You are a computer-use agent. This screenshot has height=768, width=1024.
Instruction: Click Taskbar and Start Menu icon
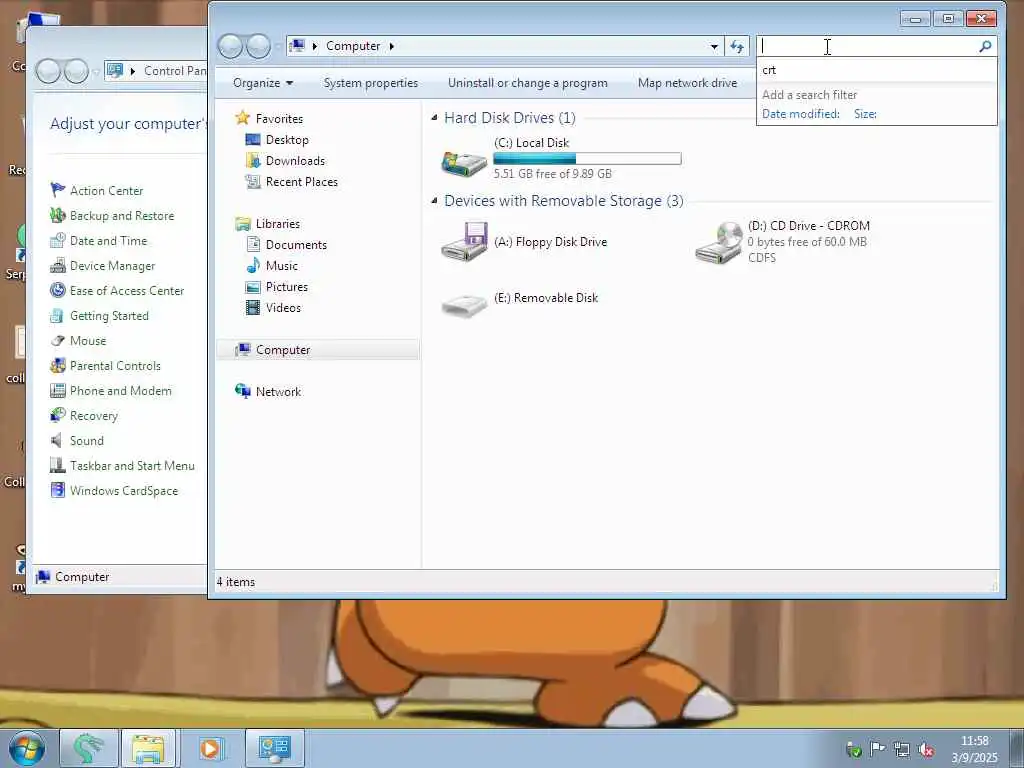(58, 466)
